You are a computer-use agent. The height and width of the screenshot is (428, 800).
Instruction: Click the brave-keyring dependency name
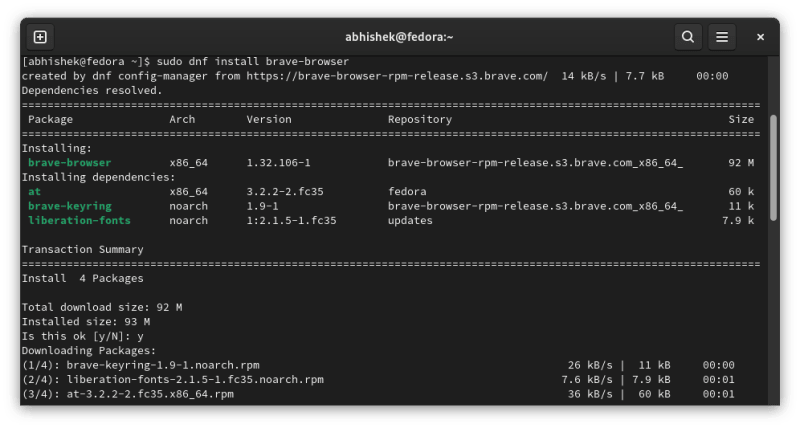(69, 206)
